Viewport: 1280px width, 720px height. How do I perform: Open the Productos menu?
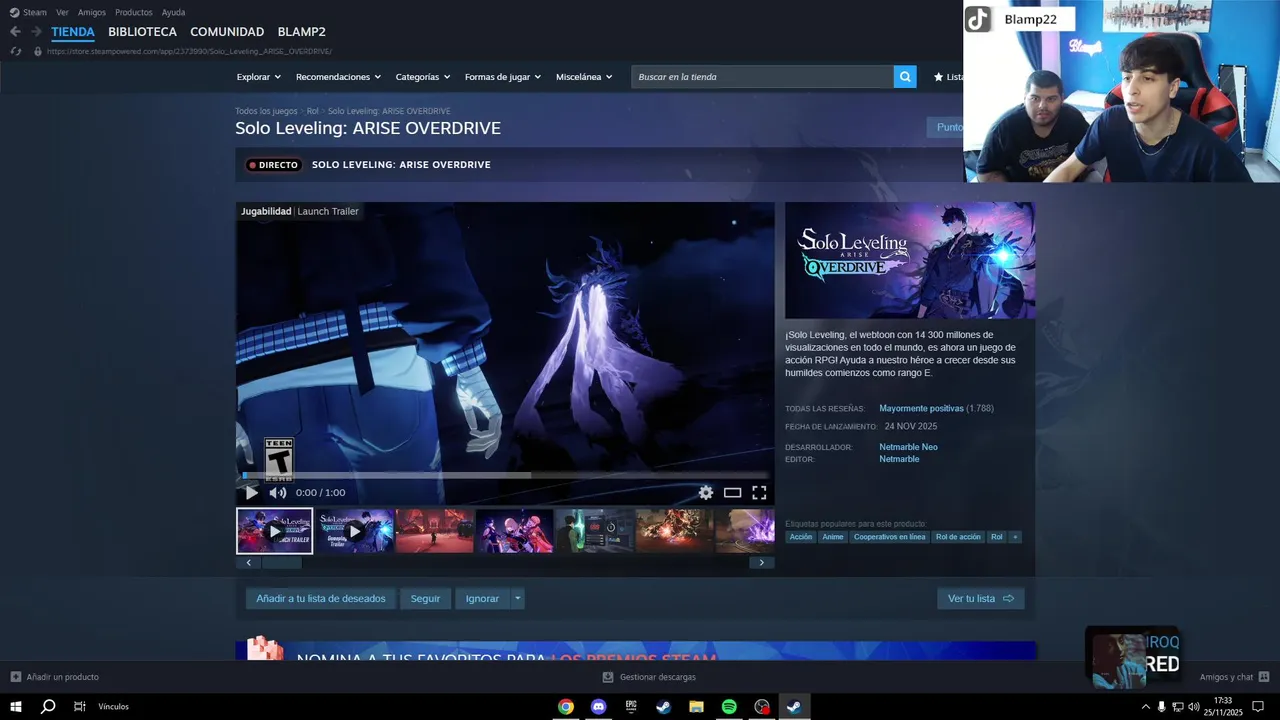pyautogui.click(x=134, y=12)
